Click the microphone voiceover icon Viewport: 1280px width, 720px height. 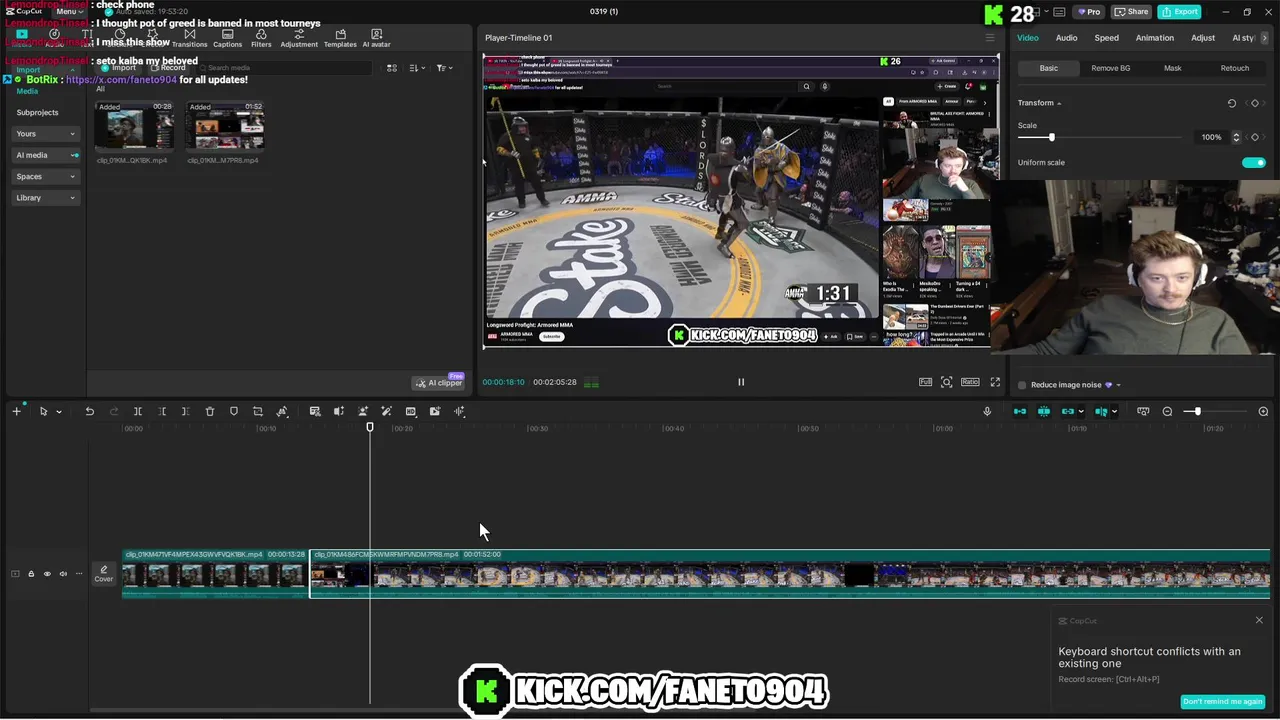(x=987, y=411)
